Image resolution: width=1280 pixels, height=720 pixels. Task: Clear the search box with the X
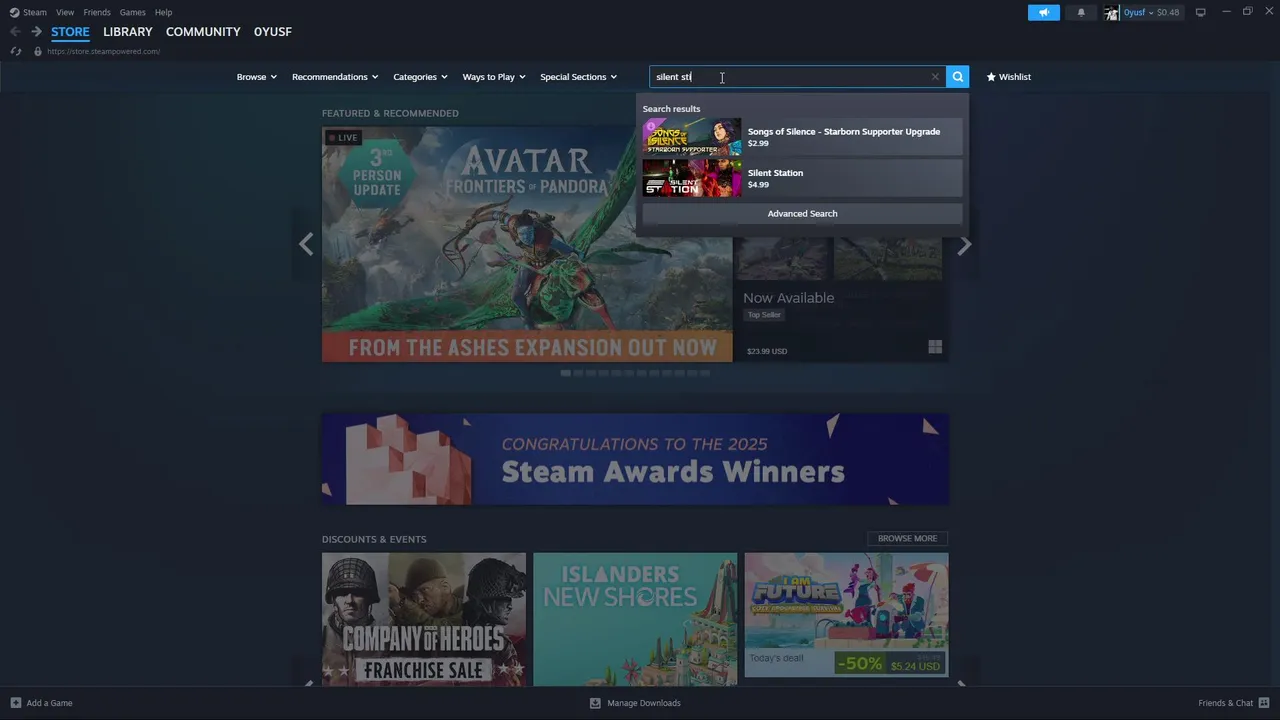pyautogui.click(x=935, y=77)
